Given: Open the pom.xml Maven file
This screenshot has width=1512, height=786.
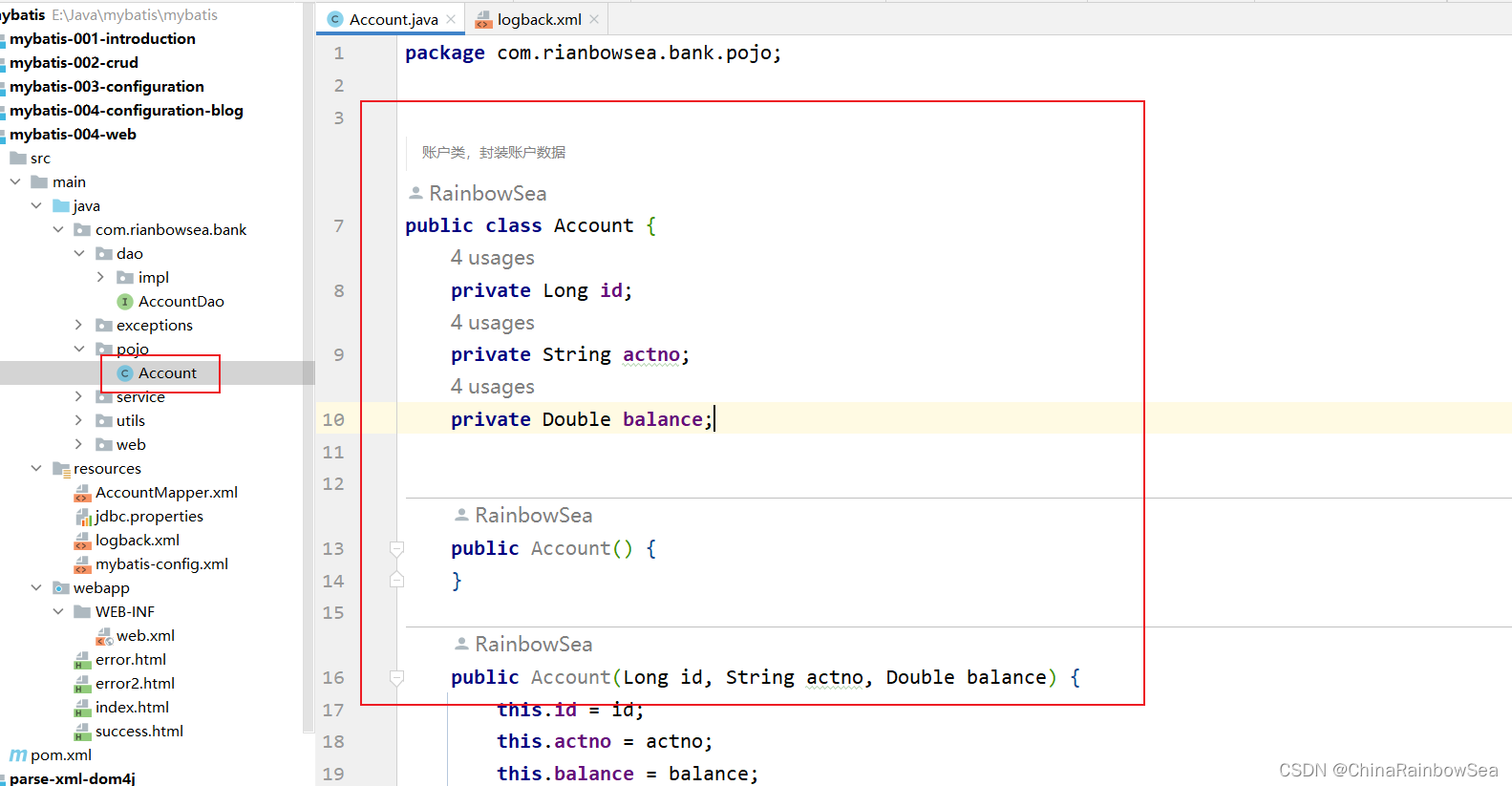Looking at the screenshot, I should coord(60,755).
